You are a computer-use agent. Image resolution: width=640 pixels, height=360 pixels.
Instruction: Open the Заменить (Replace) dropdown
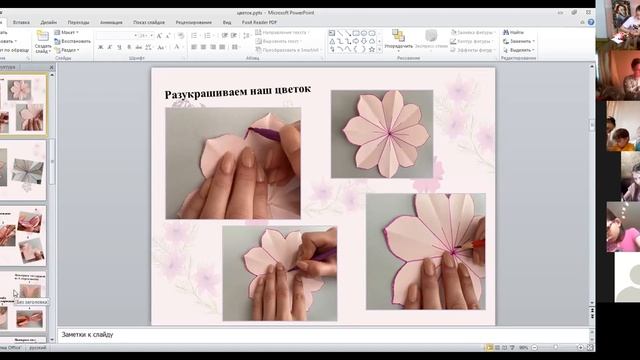point(519,41)
